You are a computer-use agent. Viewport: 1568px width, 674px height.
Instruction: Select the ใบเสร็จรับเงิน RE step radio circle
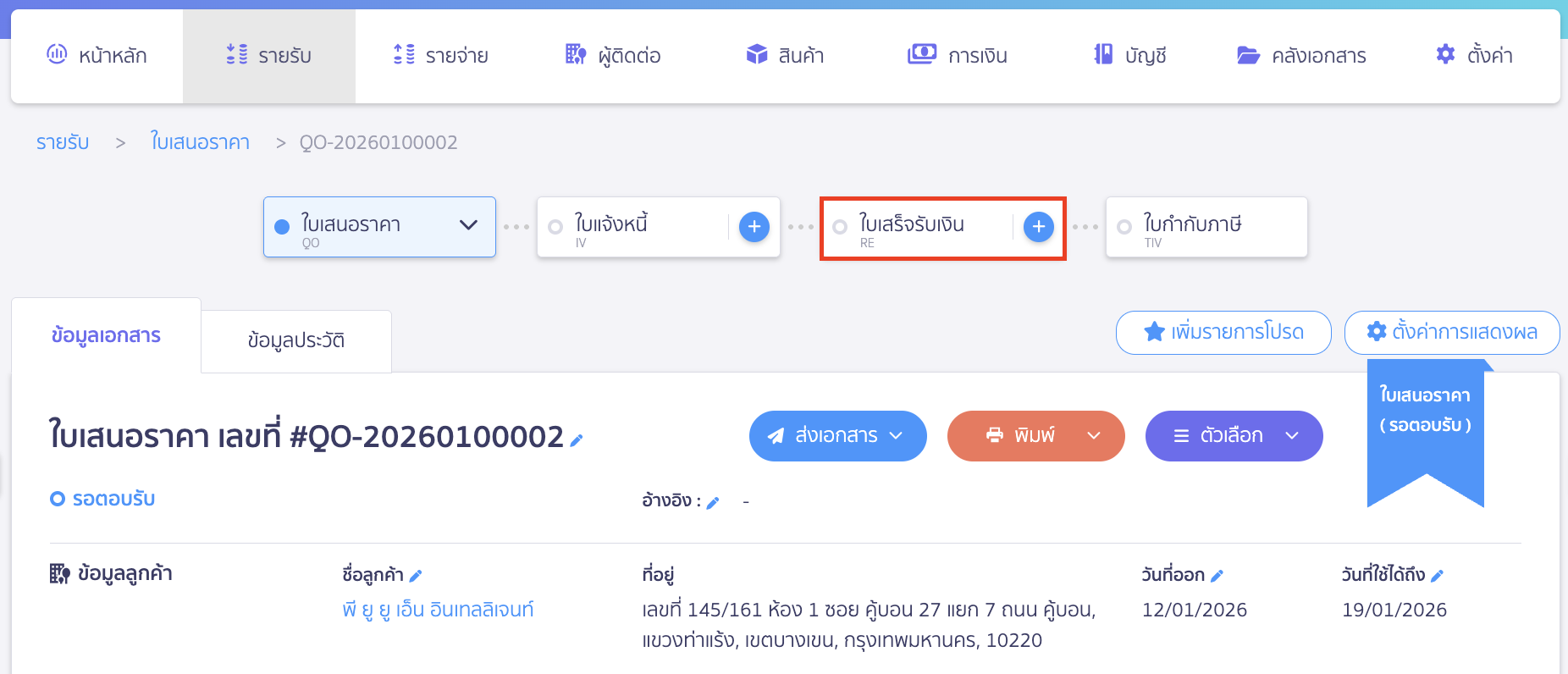840,227
